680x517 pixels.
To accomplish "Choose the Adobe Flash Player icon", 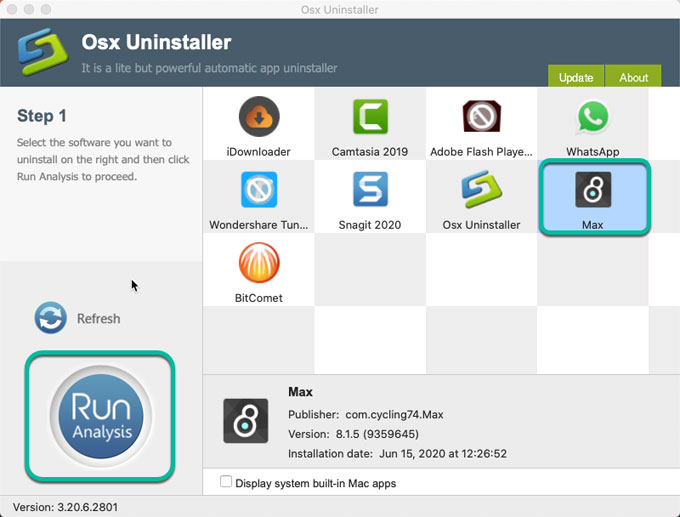I will pos(481,116).
